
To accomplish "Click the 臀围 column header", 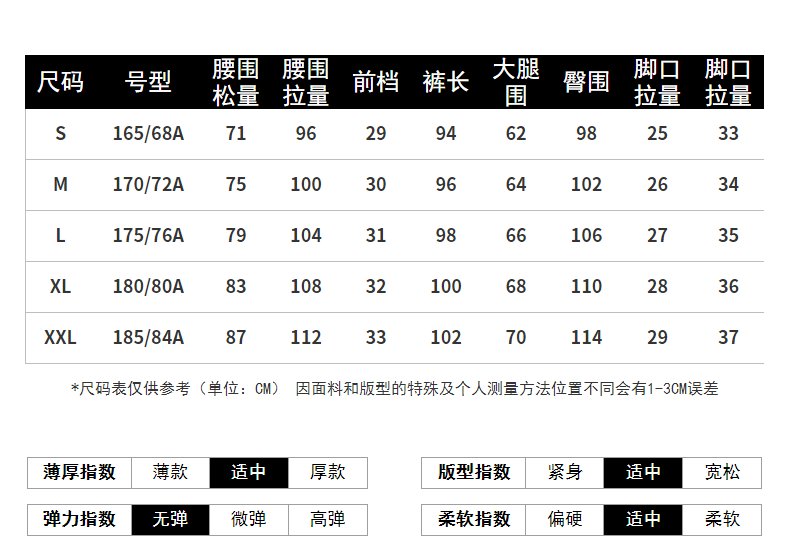I will click(586, 82).
